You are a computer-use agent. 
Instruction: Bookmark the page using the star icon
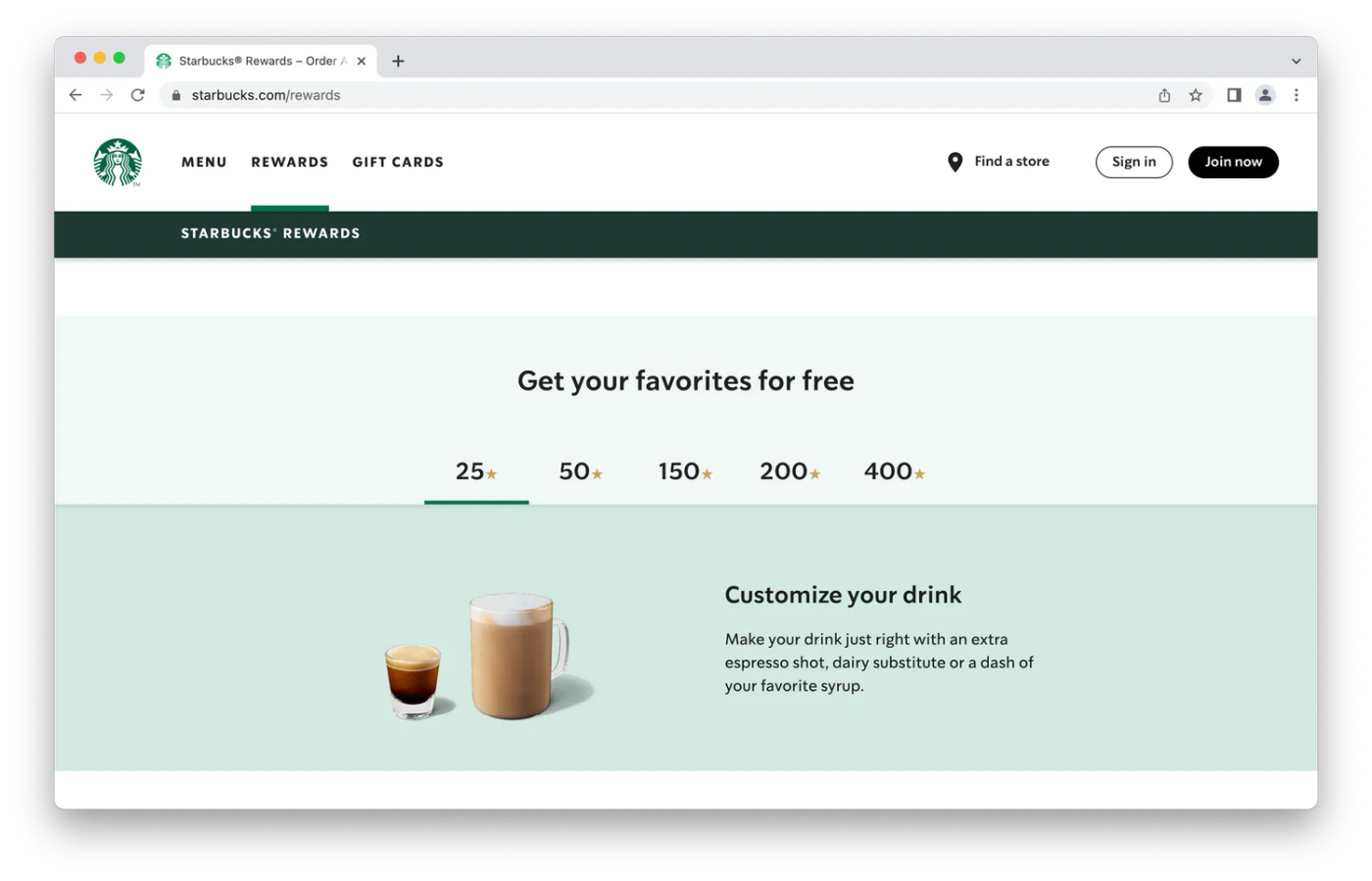coord(1196,95)
